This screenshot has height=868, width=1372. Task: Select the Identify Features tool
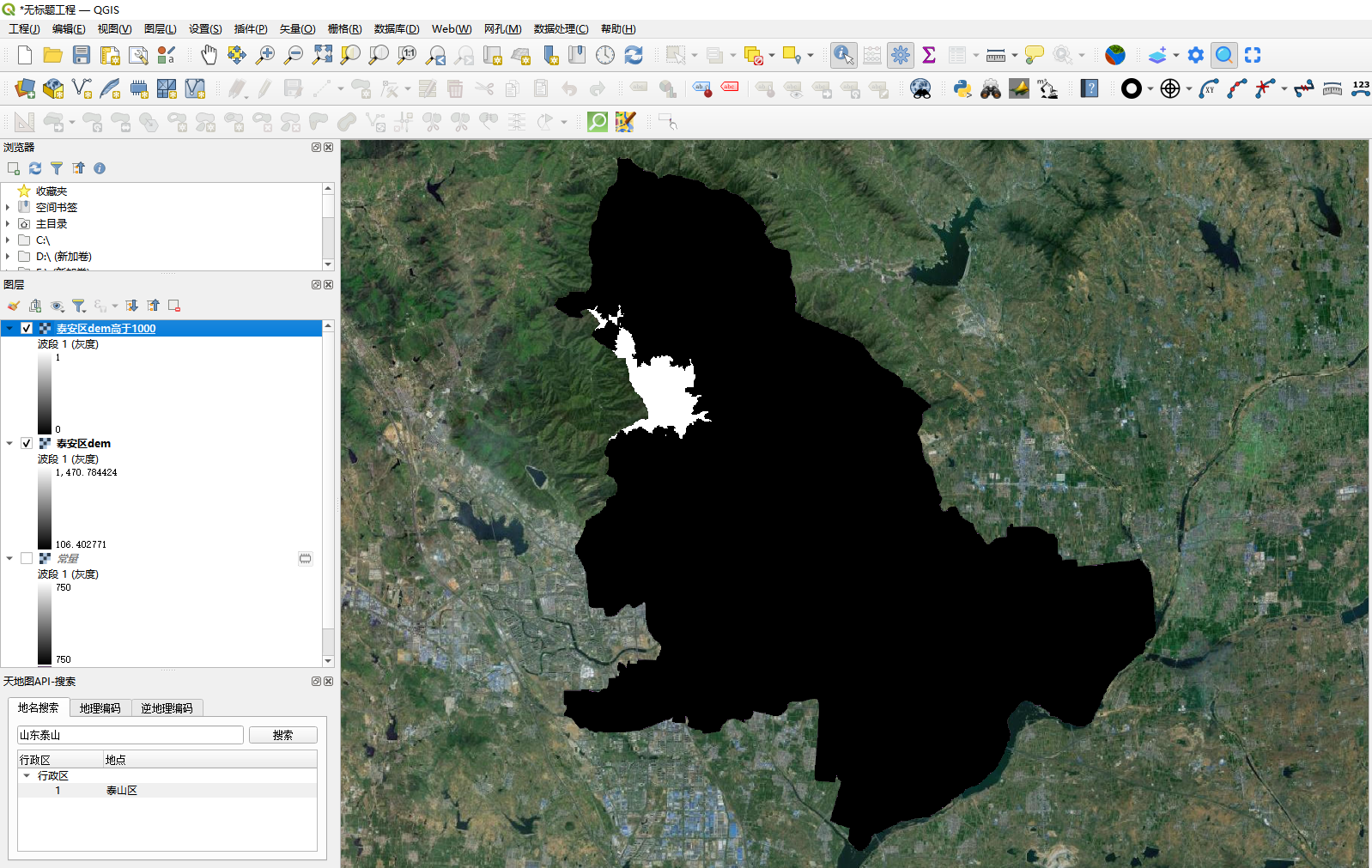click(x=844, y=55)
